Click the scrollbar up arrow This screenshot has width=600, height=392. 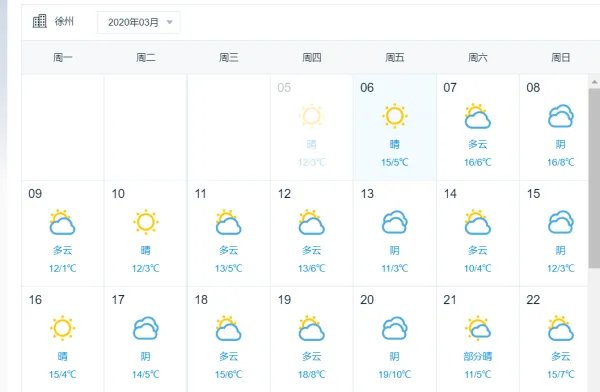pyautogui.click(x=594, y=82)
